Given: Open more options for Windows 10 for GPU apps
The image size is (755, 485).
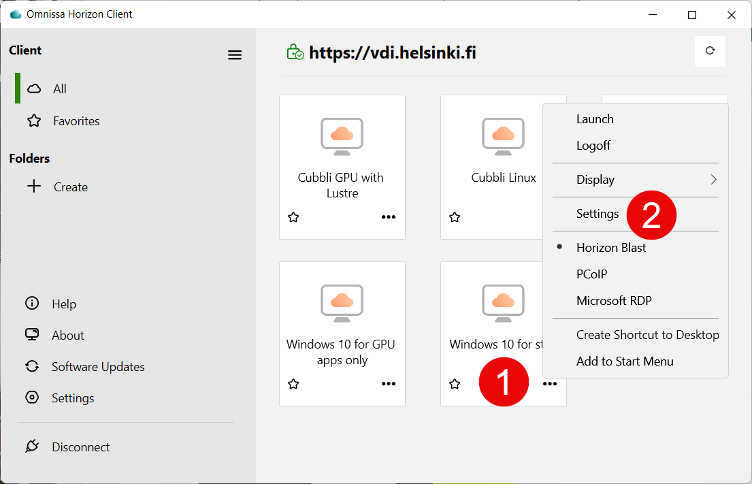Looking at the screenshot, I should (x=388, y=384).
